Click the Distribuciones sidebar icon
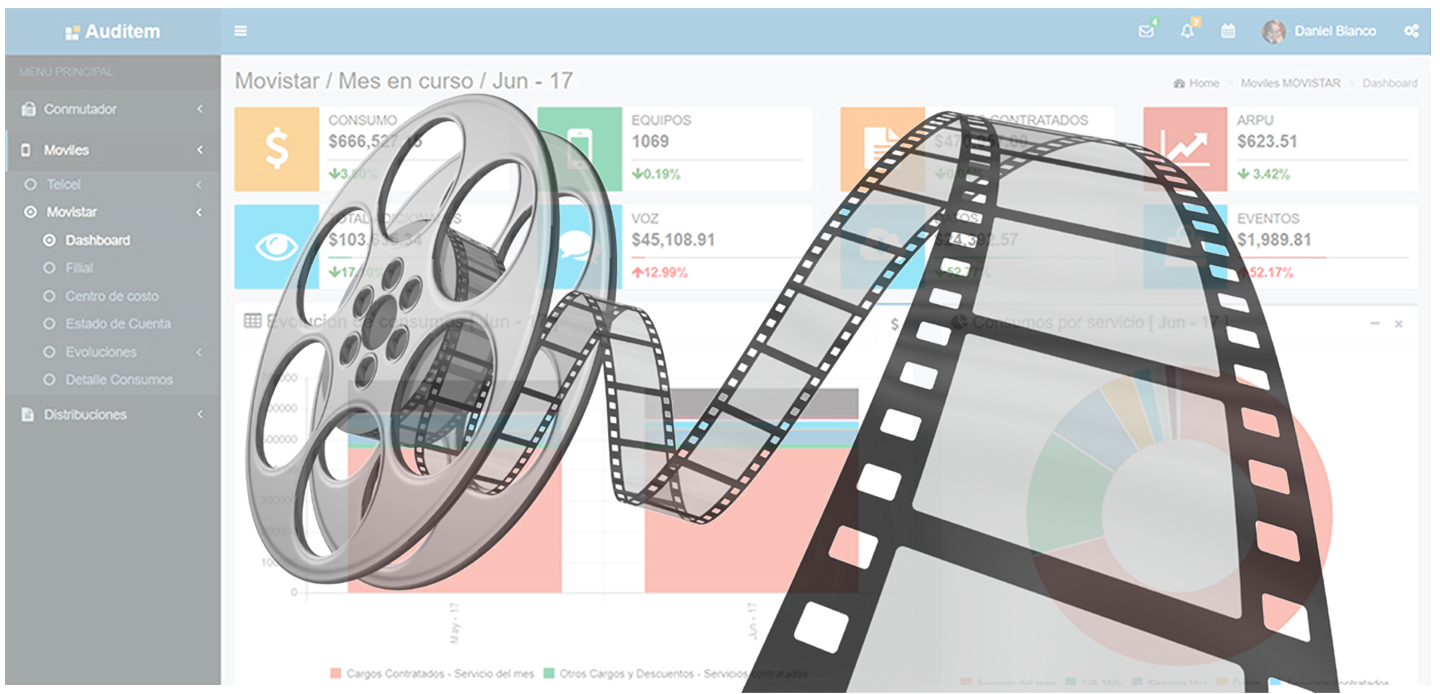The image size is (1440, 694). tap(28, 414)
